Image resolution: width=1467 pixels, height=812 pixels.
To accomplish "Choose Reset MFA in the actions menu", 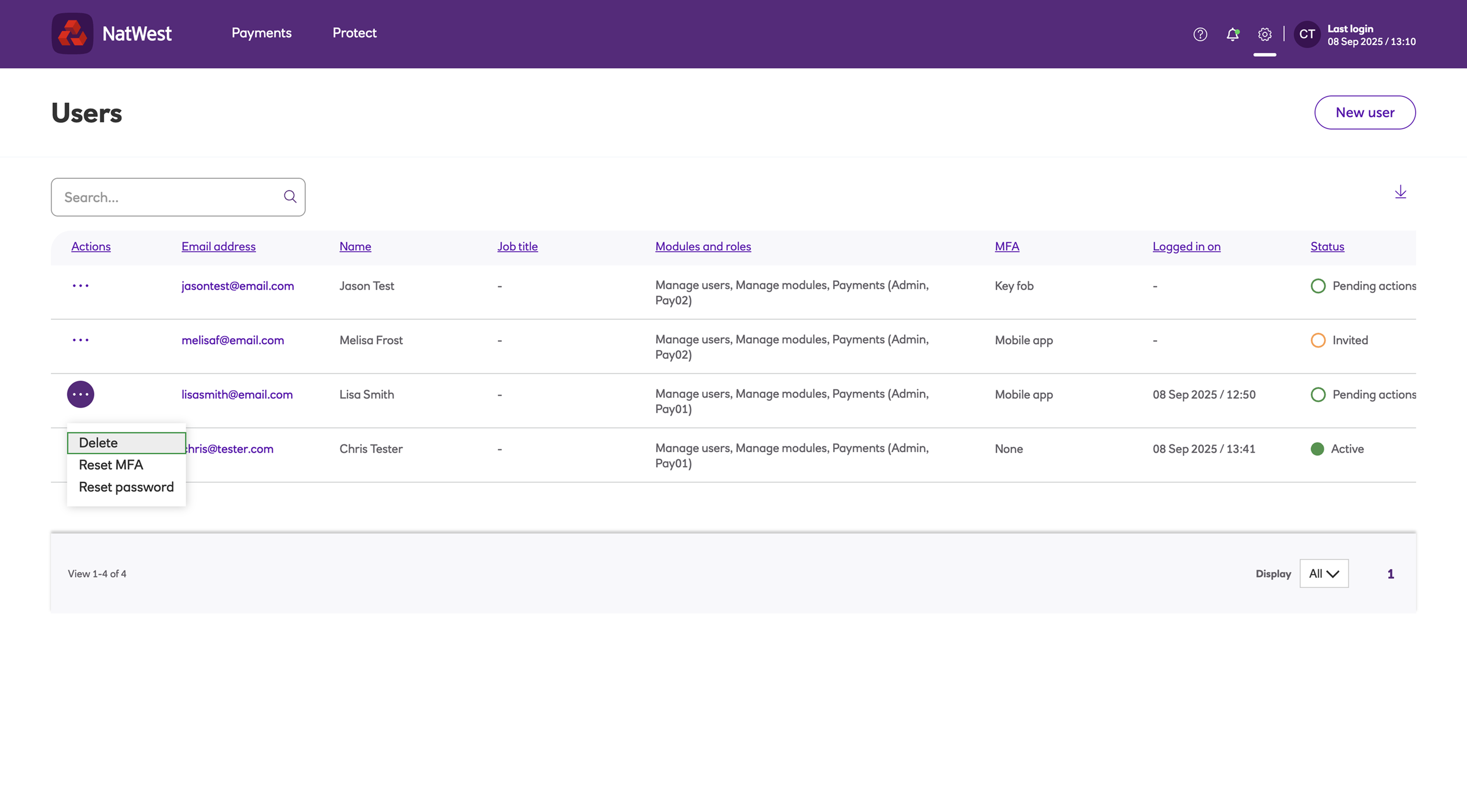I will click(x=111, y=465).
